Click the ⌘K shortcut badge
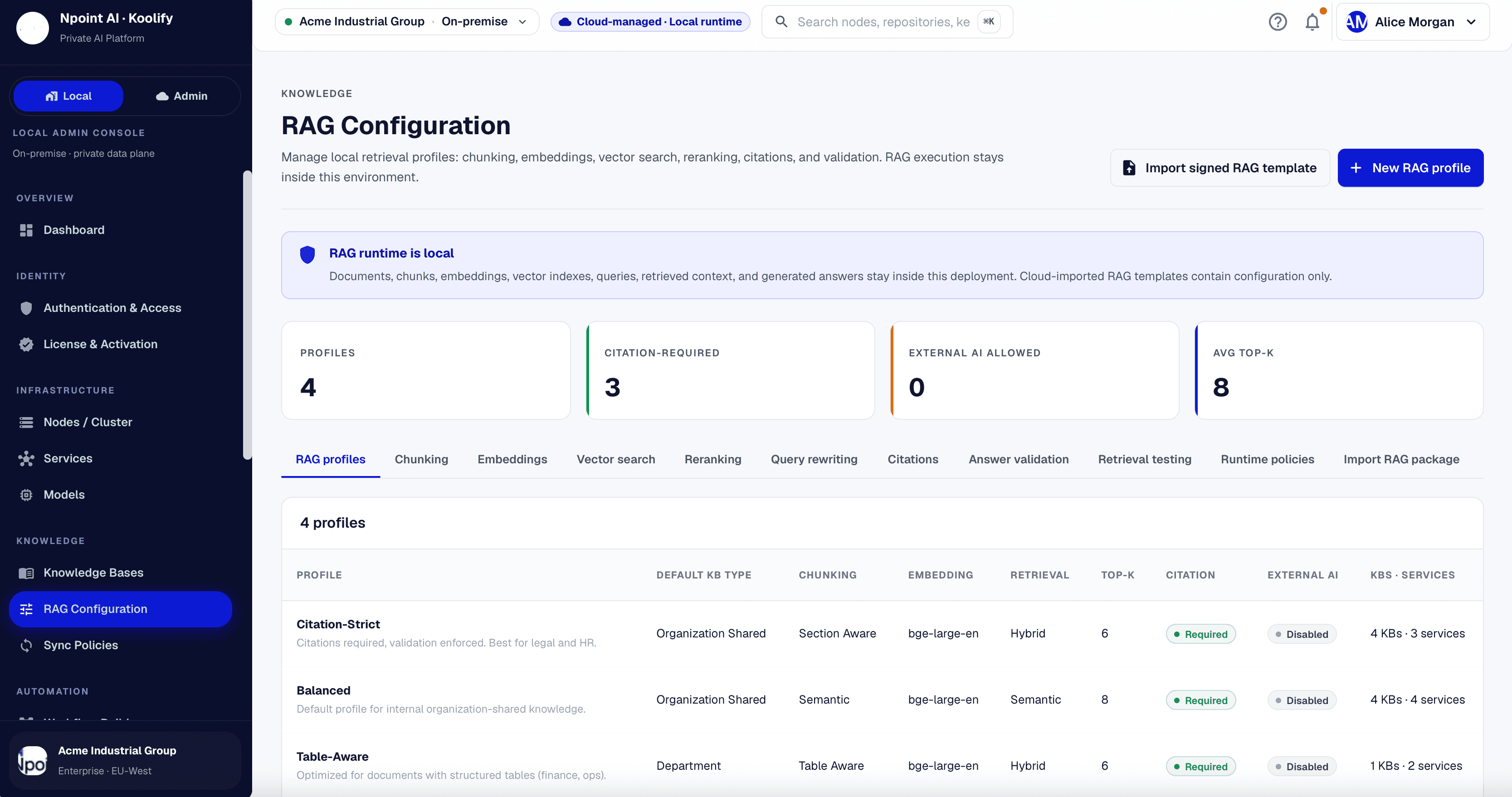 tap(989, 22)
